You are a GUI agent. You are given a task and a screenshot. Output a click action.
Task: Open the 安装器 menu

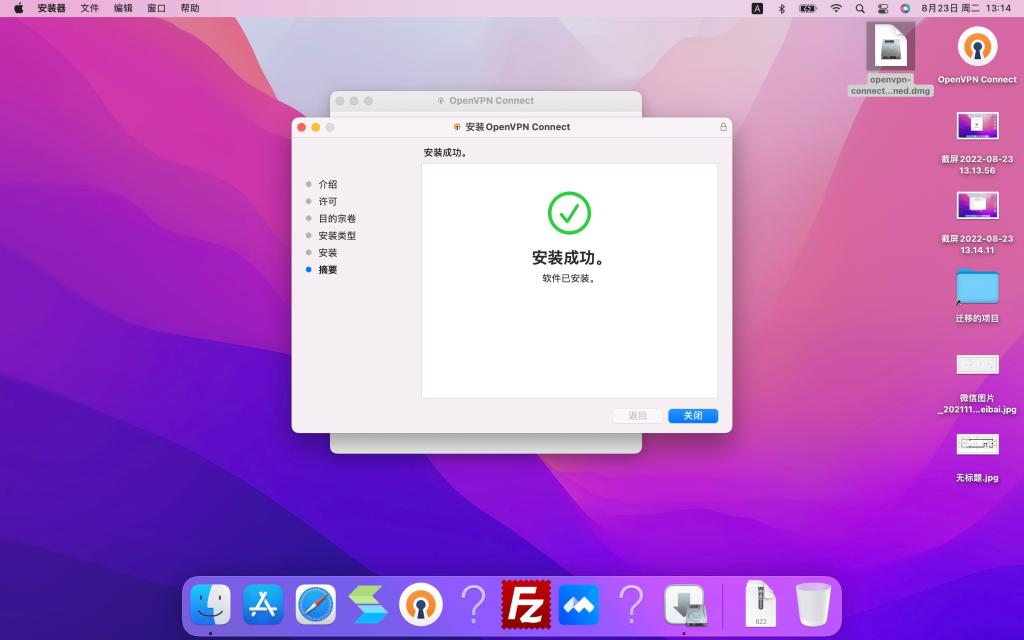pos(52,8)
